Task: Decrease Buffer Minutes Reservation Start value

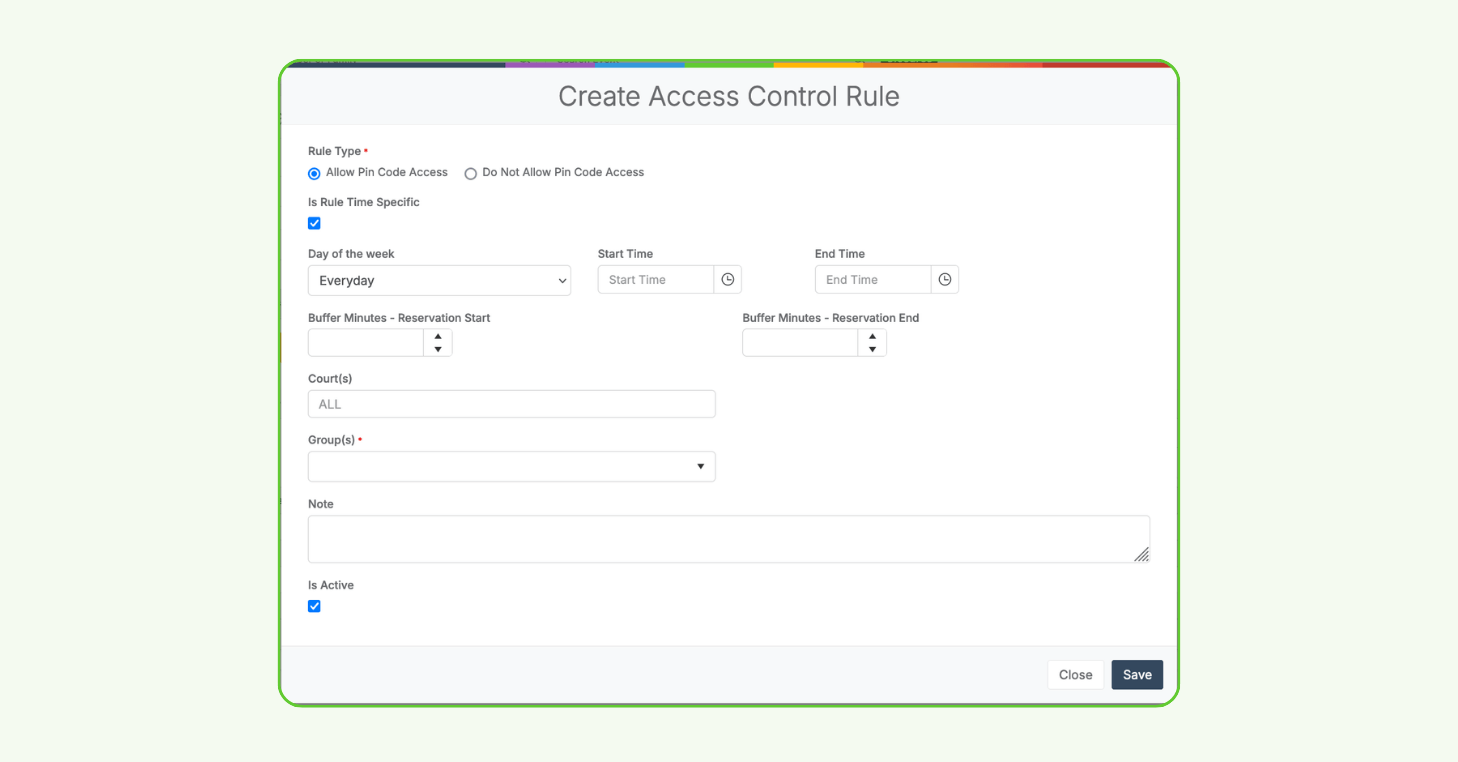Action: (x=438, y=349)
